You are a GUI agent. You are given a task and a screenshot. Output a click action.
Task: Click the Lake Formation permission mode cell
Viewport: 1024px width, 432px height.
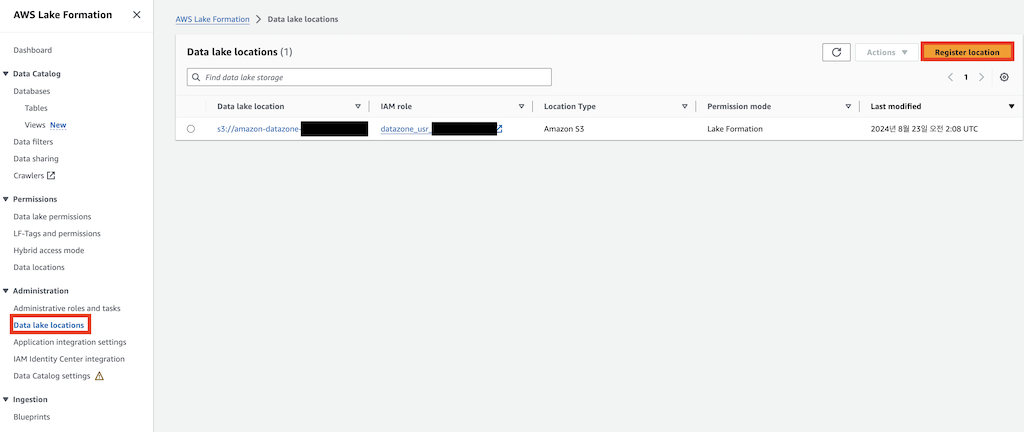pyautogui.click(x=735, y=129)
